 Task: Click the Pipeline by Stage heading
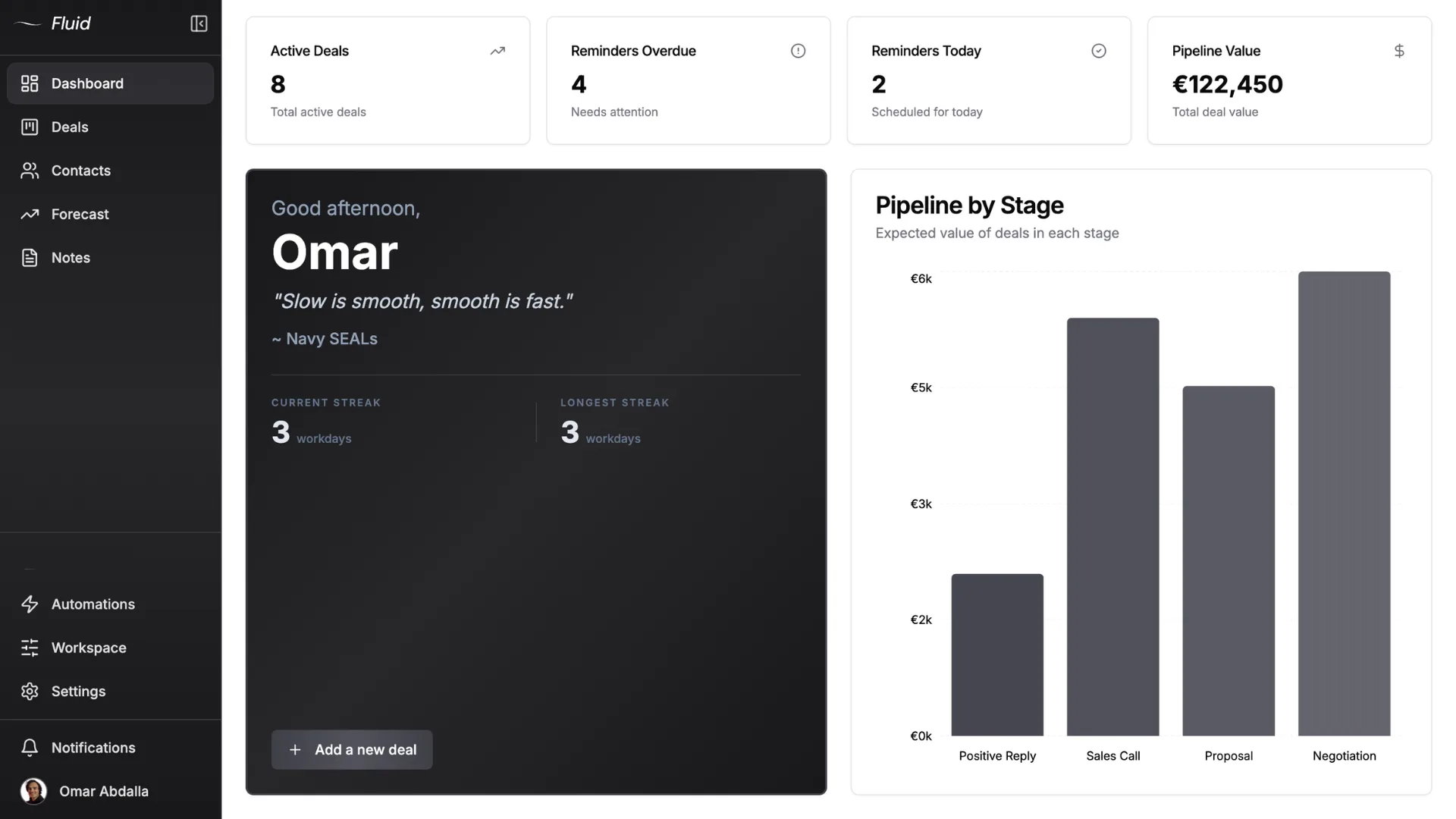(969, 206)
